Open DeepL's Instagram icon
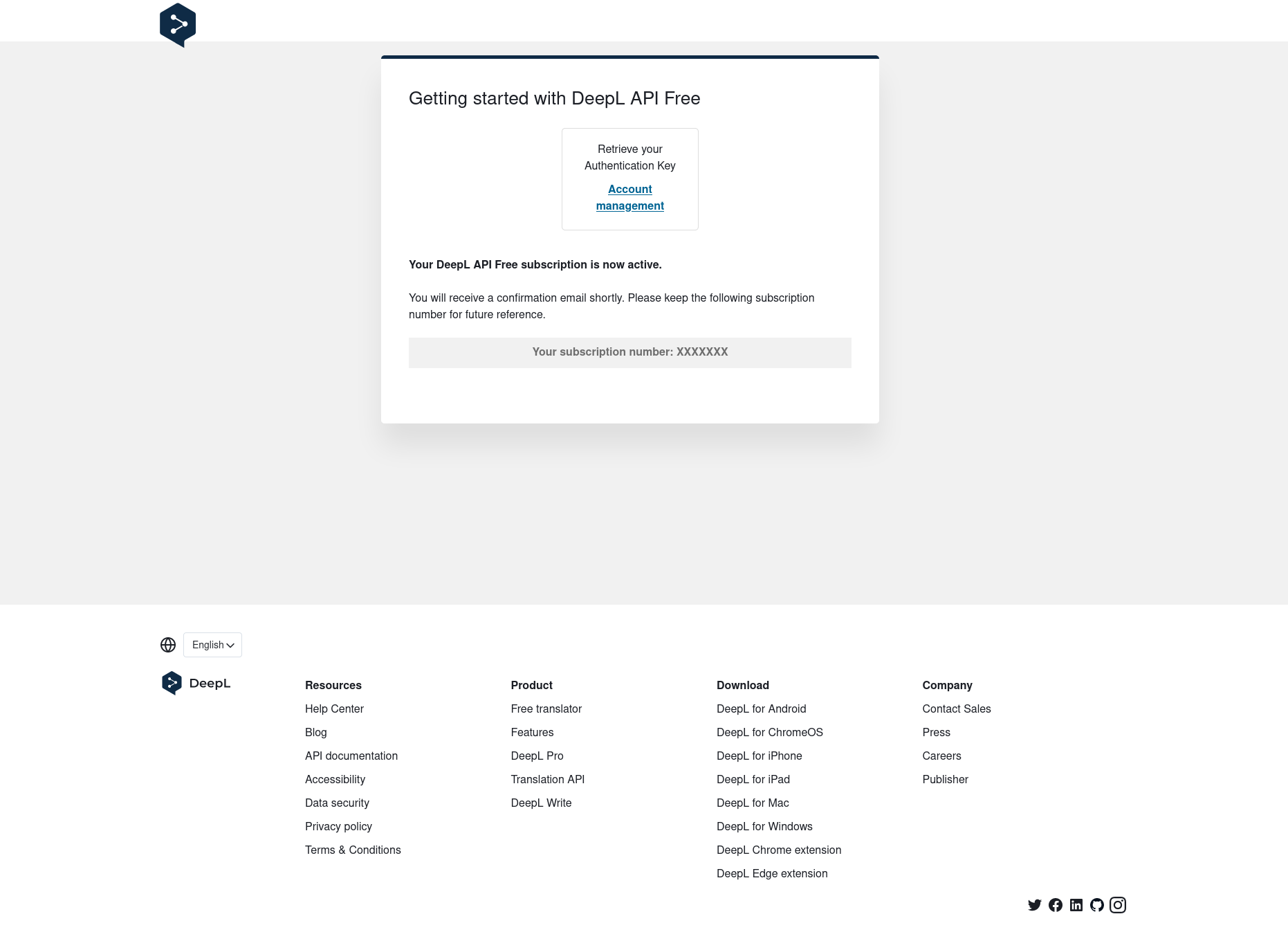This screenshot has width=1288, height=941. pos(1117,905)
